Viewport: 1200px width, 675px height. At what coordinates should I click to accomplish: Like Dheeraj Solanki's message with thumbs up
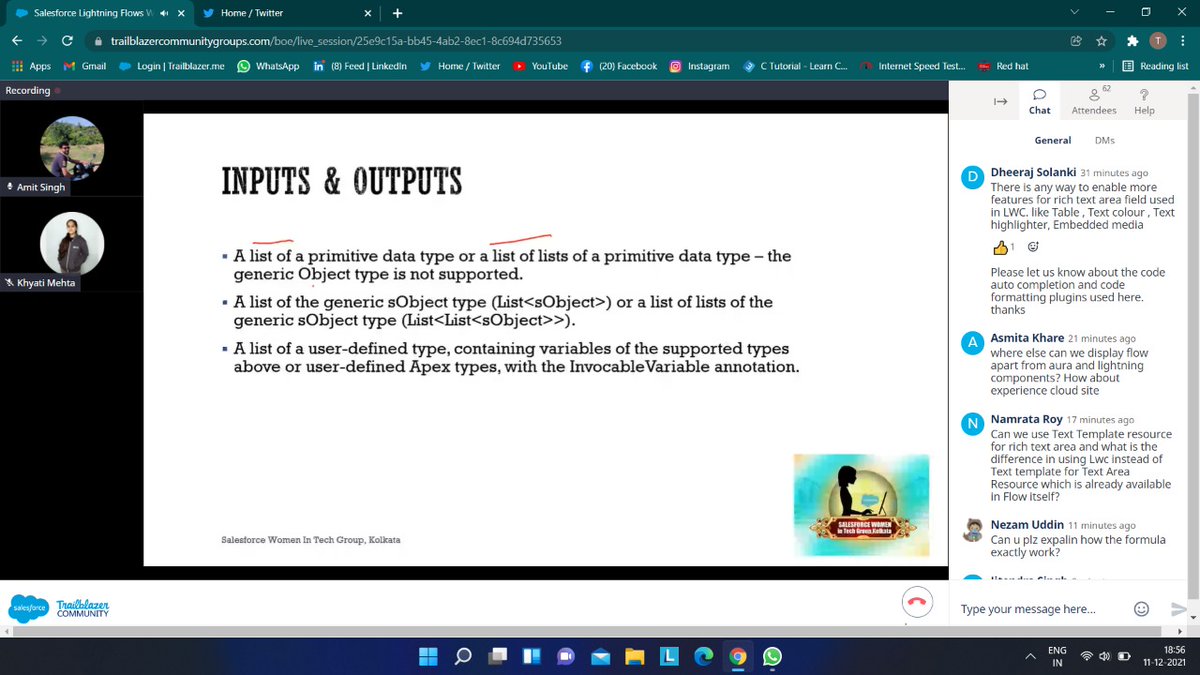coord(1000,247)
